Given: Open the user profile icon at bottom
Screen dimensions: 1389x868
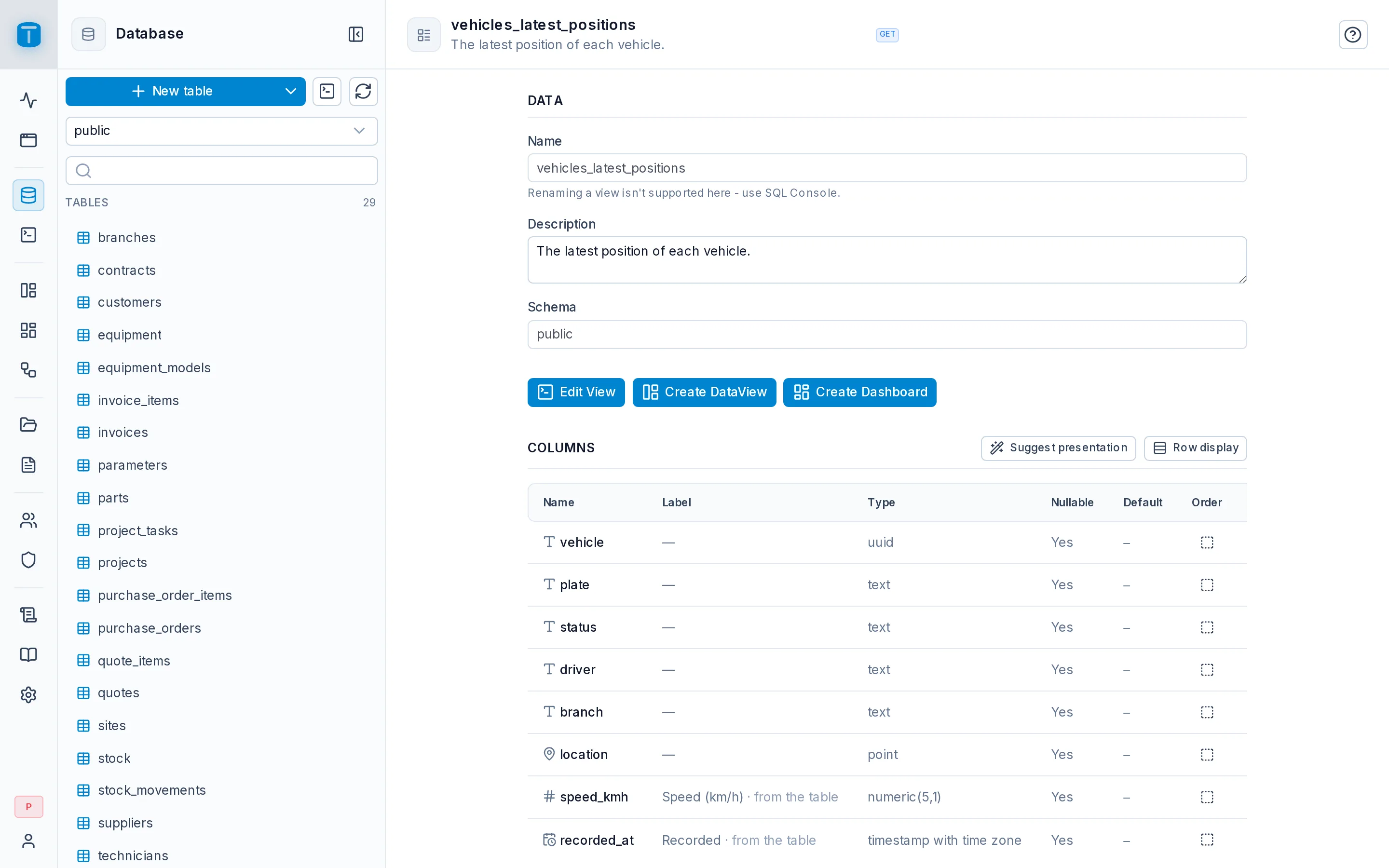Looking at the screenshot, I should click(x=29, y=841).
